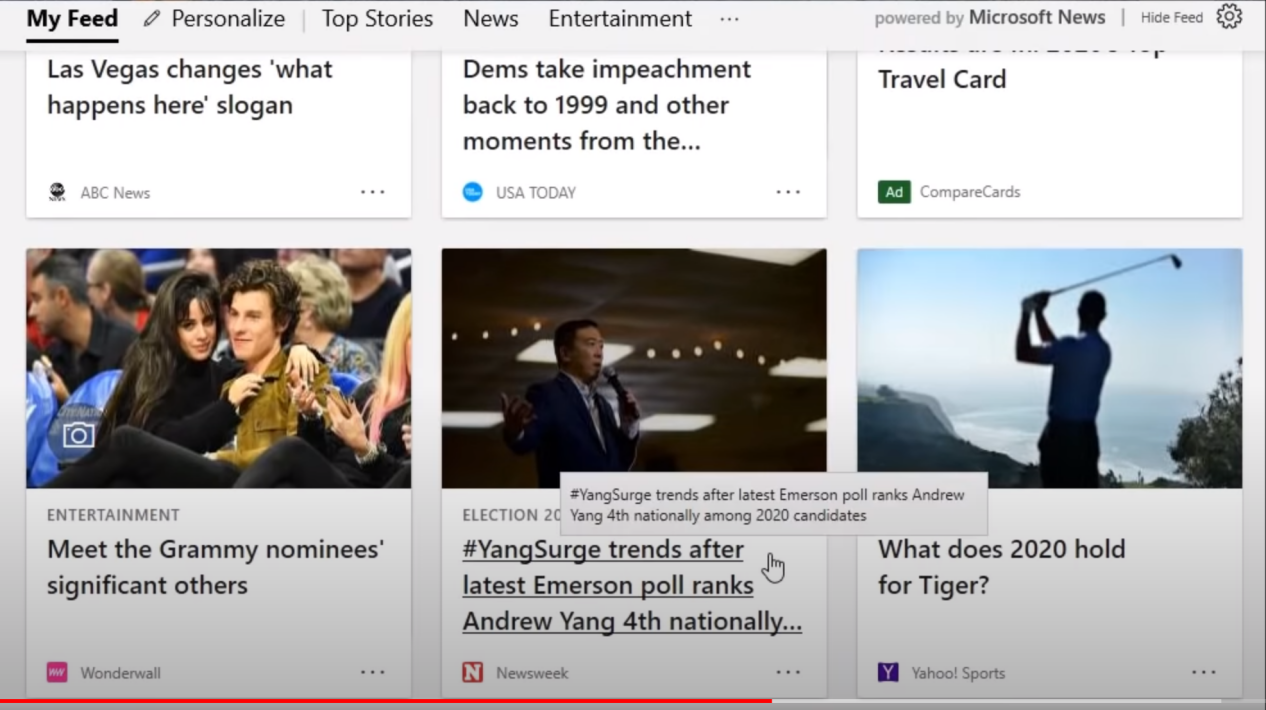This screenshot has width=1266, height=710.
Task: Show more feed categories ellipsis
Action: (729, 19)
